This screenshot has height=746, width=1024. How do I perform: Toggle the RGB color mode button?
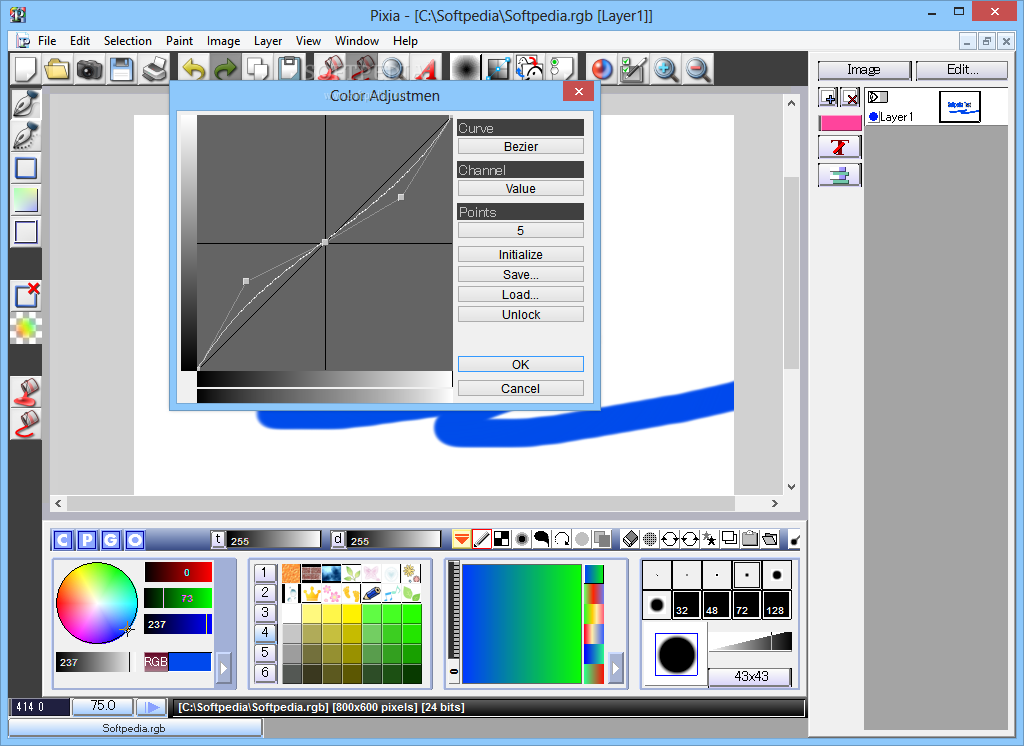[155, 662]
